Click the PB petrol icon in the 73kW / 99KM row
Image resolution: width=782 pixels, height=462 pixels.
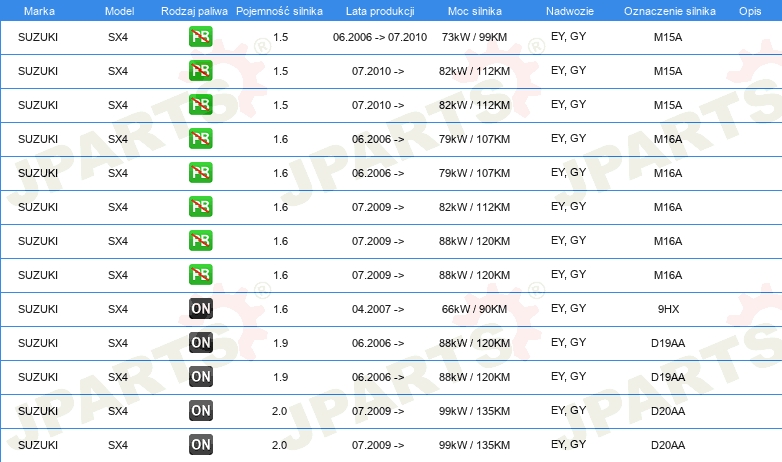[200, 37]
